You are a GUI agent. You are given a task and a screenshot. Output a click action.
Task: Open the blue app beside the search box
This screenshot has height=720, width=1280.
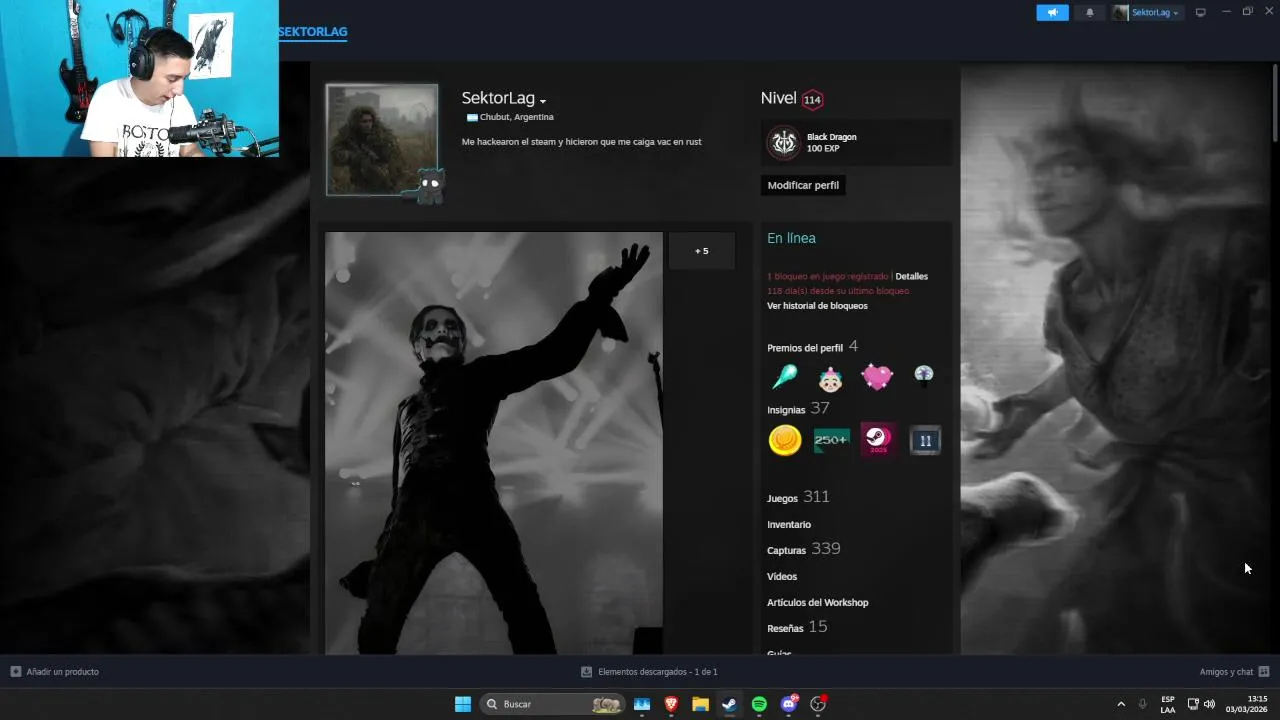(642, 704)
